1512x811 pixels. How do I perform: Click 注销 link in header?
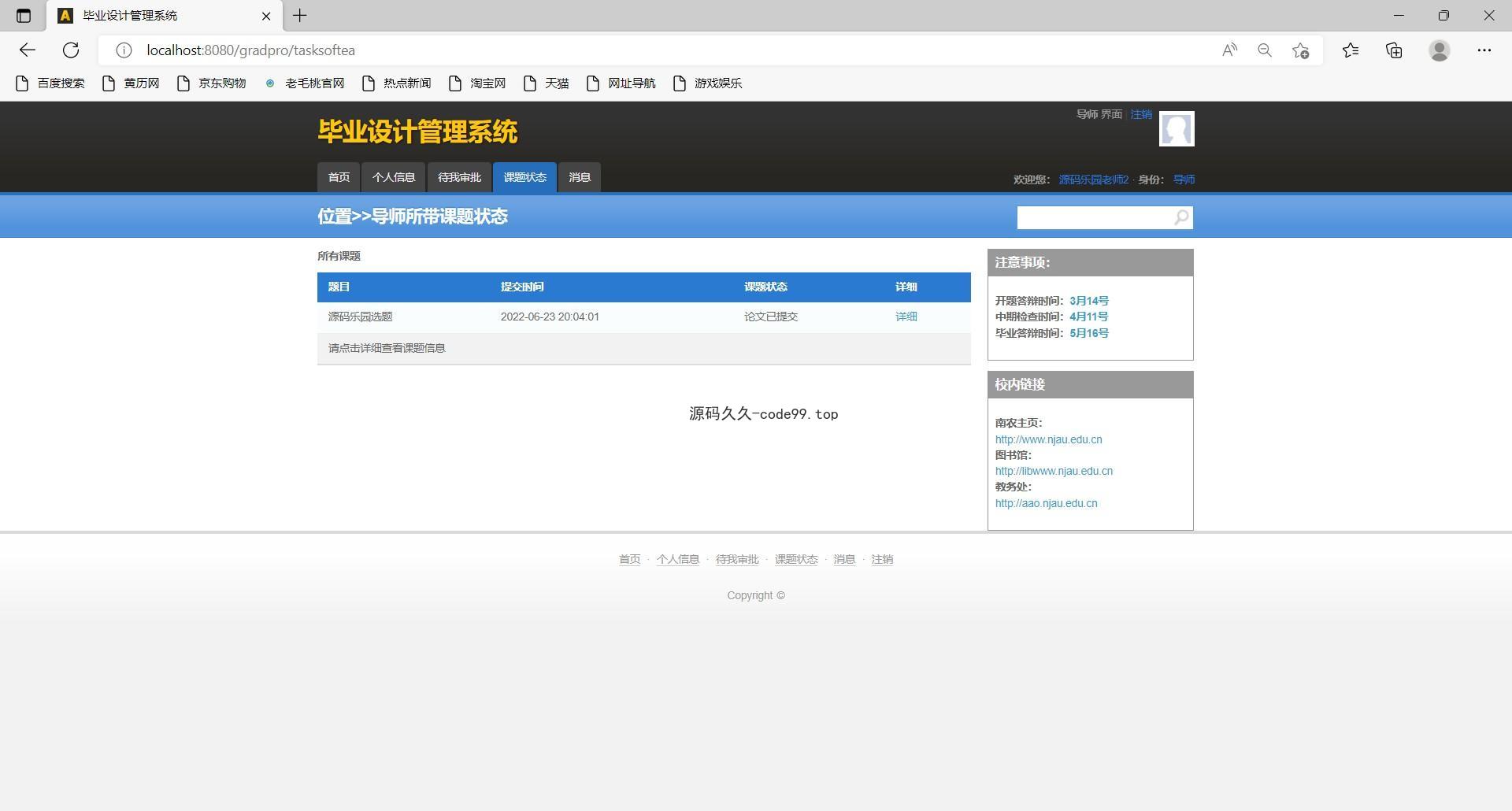[1141, 115]
